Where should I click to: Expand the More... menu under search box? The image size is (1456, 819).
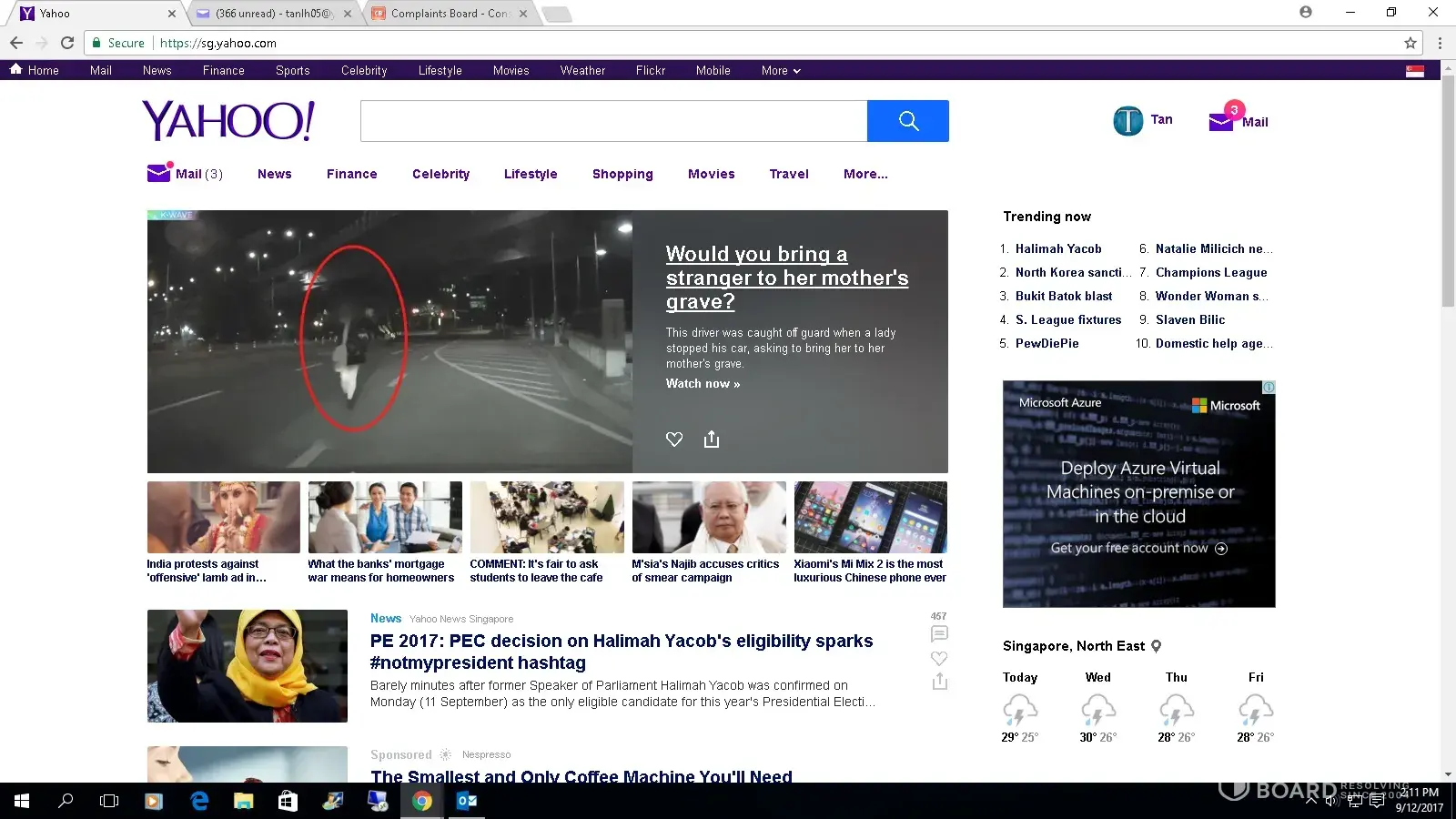[864, 174]
